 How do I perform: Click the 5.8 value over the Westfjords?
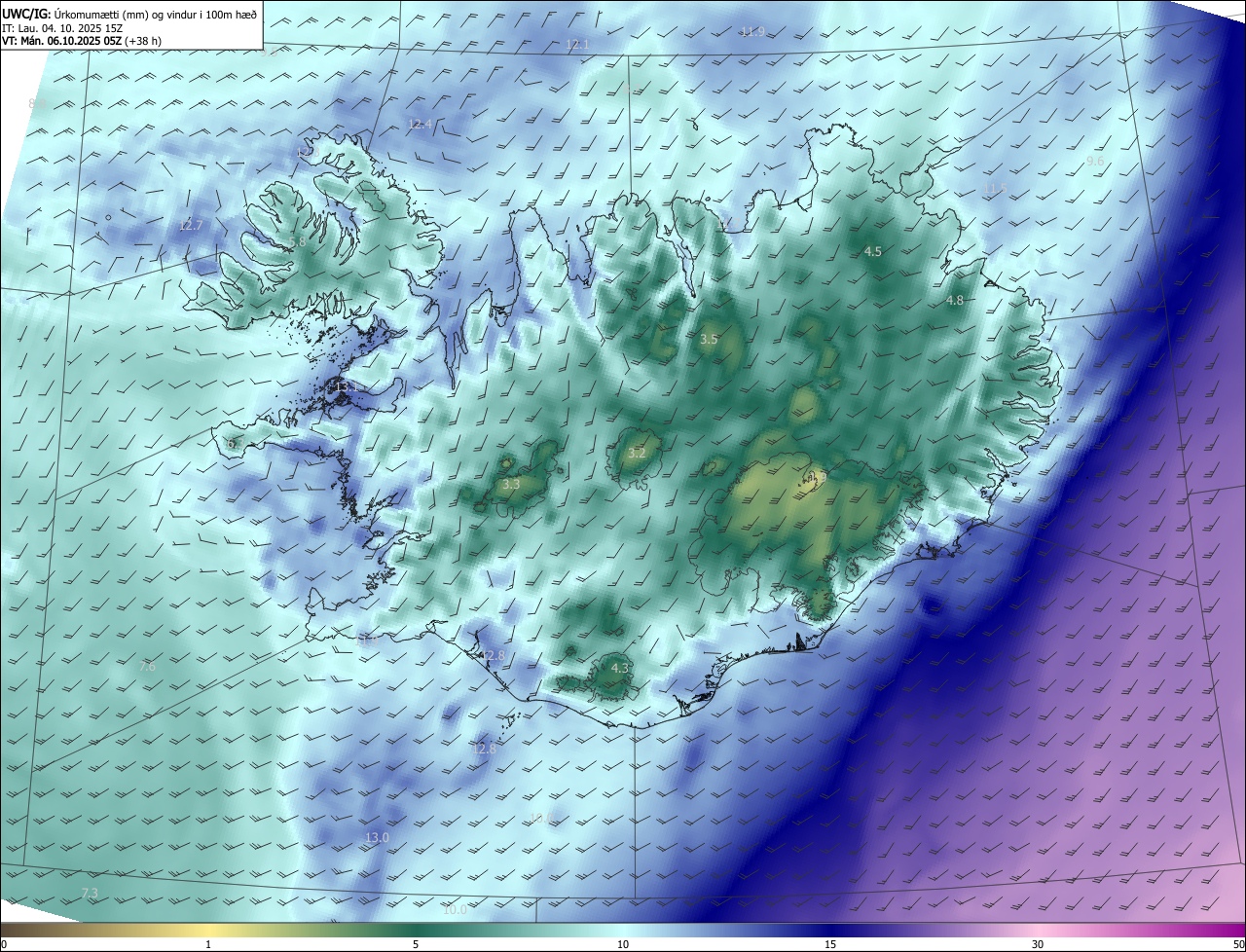pos(298,241)
